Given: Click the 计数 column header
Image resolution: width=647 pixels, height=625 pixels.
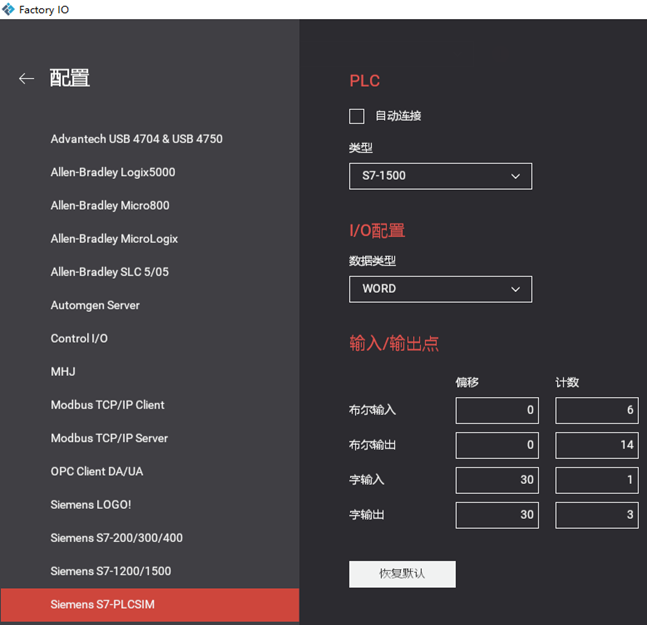Looking at the screenshot, I should click(567, 382).
